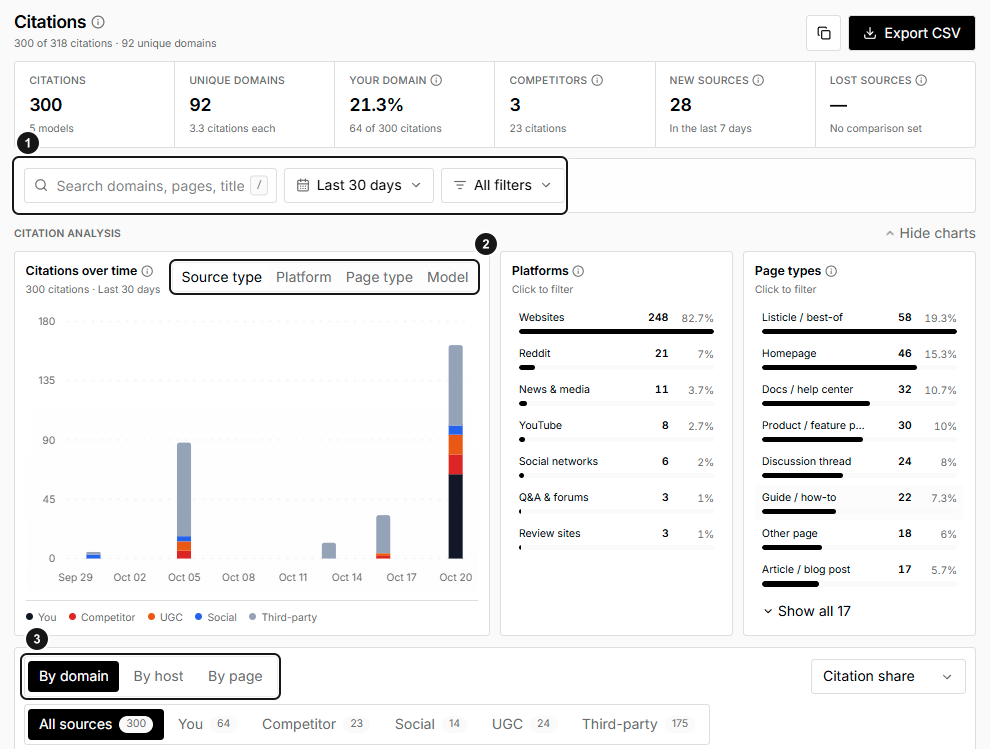990x749 pixels.
Task: Toggle the Competitor legend item
Action: tap(102, 617)
